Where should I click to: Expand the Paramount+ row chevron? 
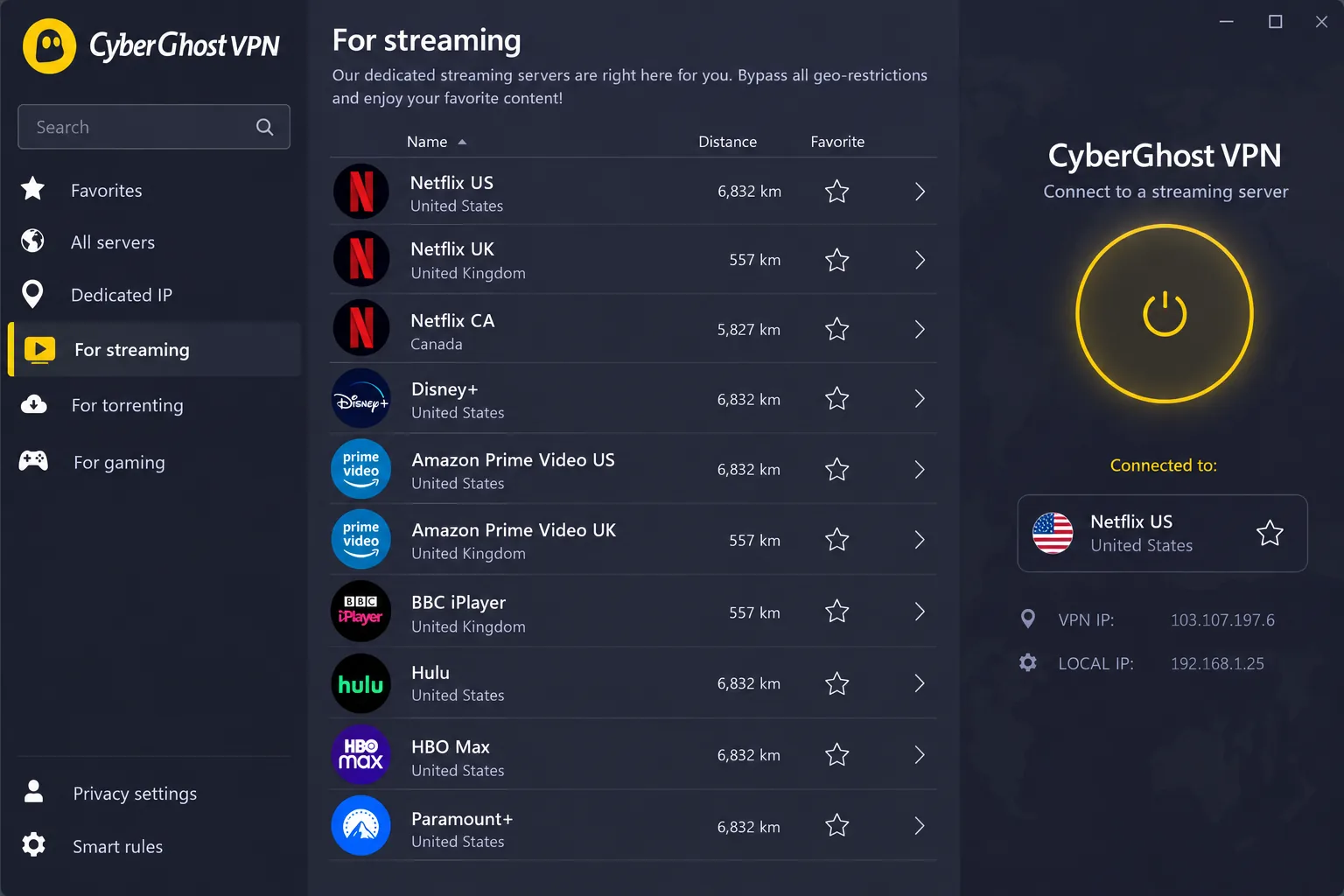coord(920,826)
